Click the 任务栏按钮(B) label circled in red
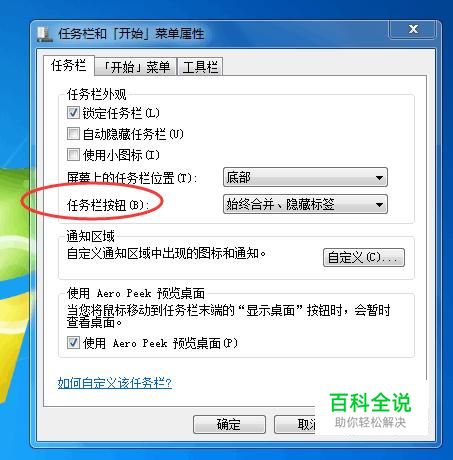Screen dimensions: 453x460 click(108, 205)
